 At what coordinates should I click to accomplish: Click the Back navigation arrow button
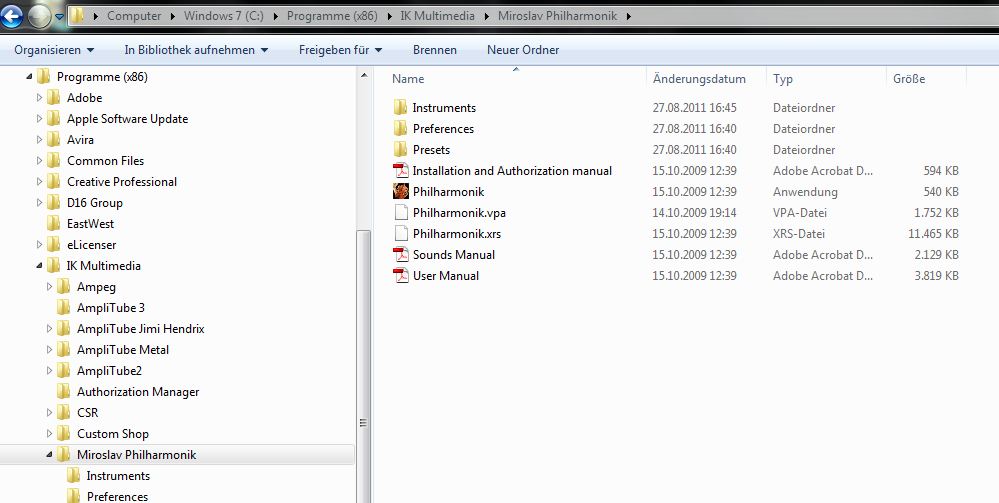tap(11, 17)
